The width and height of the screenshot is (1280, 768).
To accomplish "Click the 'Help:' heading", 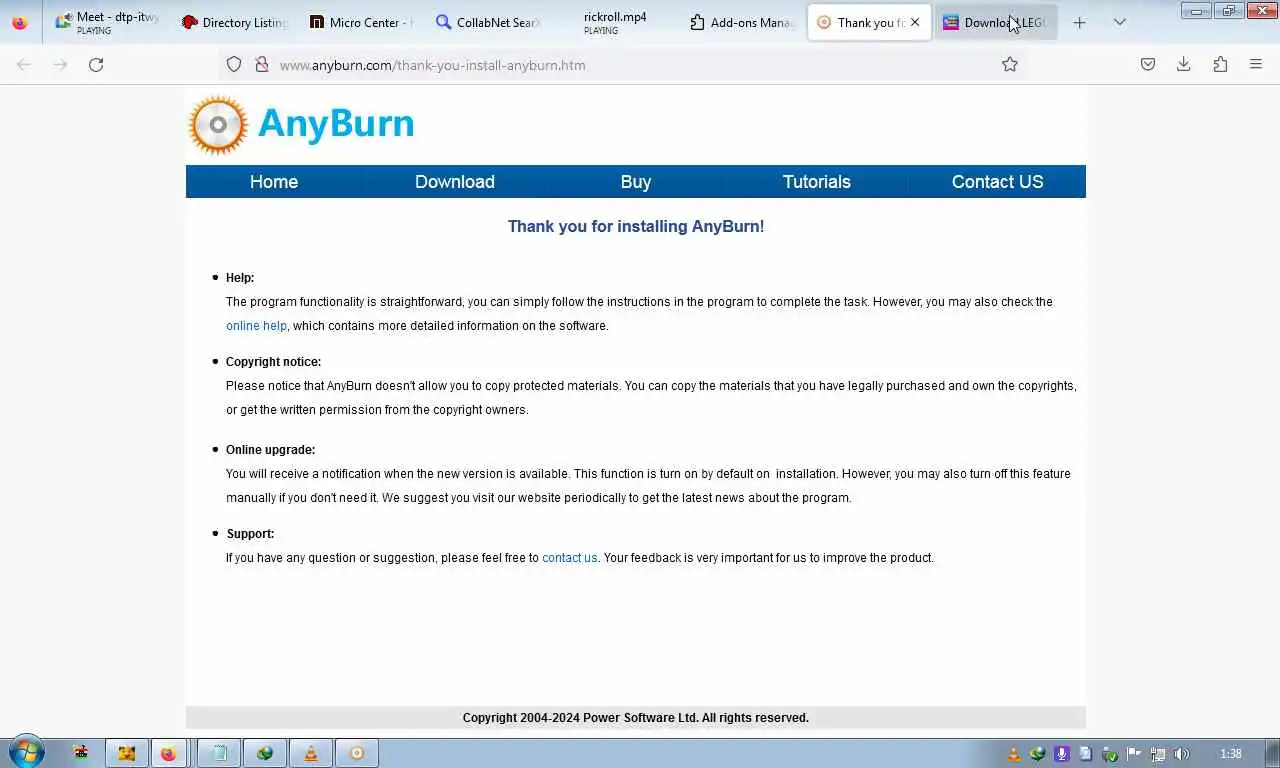I will pyautogui.click(x=240, y=278).
